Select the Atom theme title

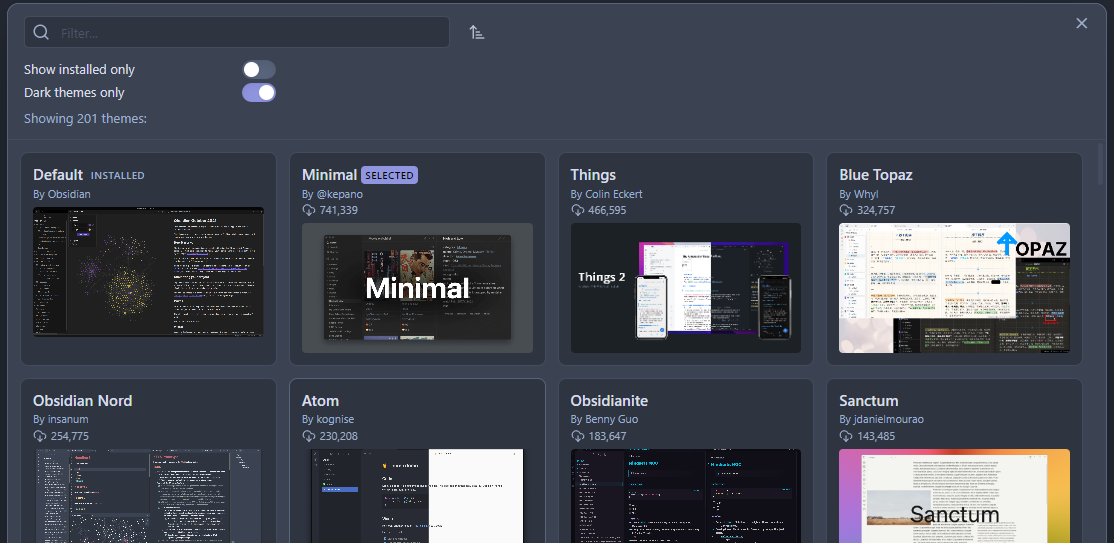coord(320,401)
